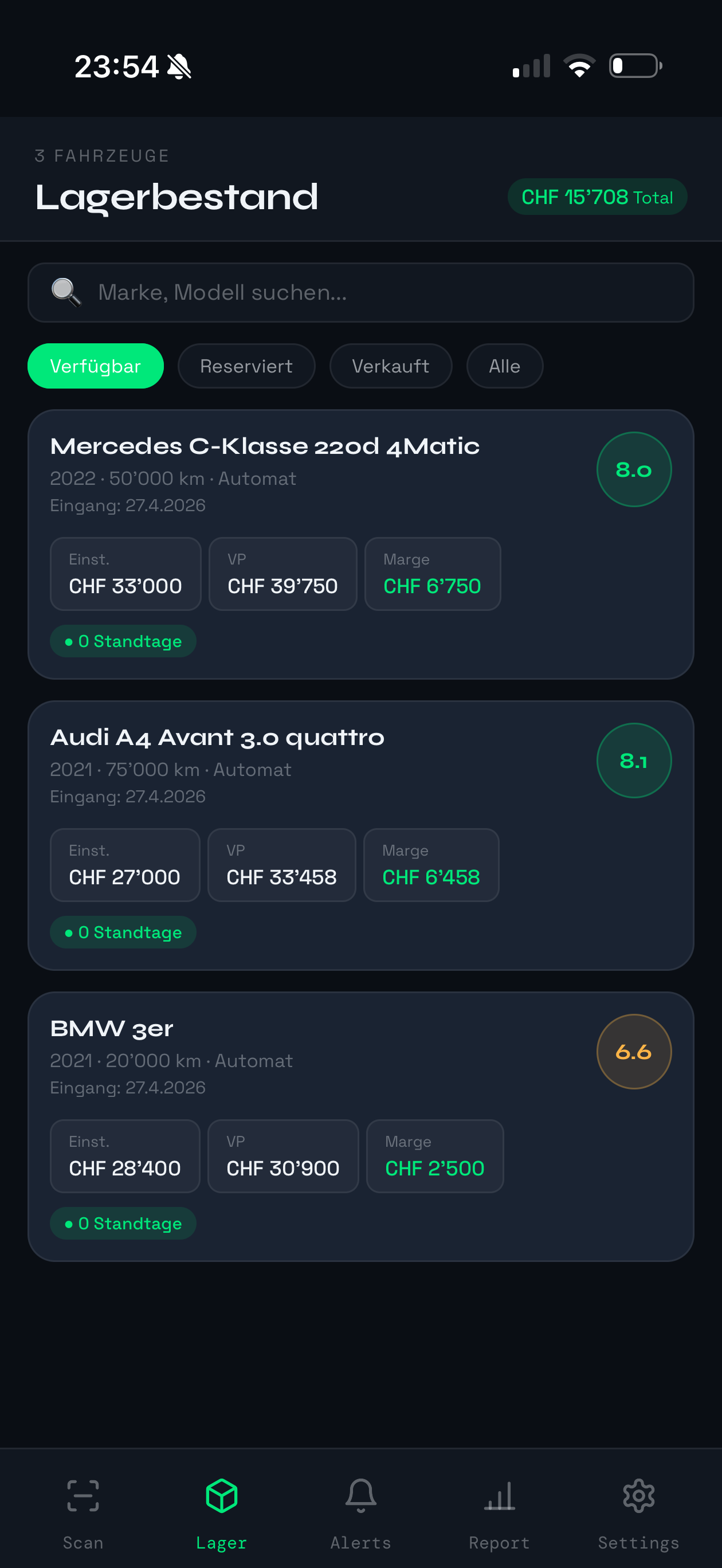The image size is (722, 1568).
Task: Filter by Reserviert status
Action: (246, 366)
